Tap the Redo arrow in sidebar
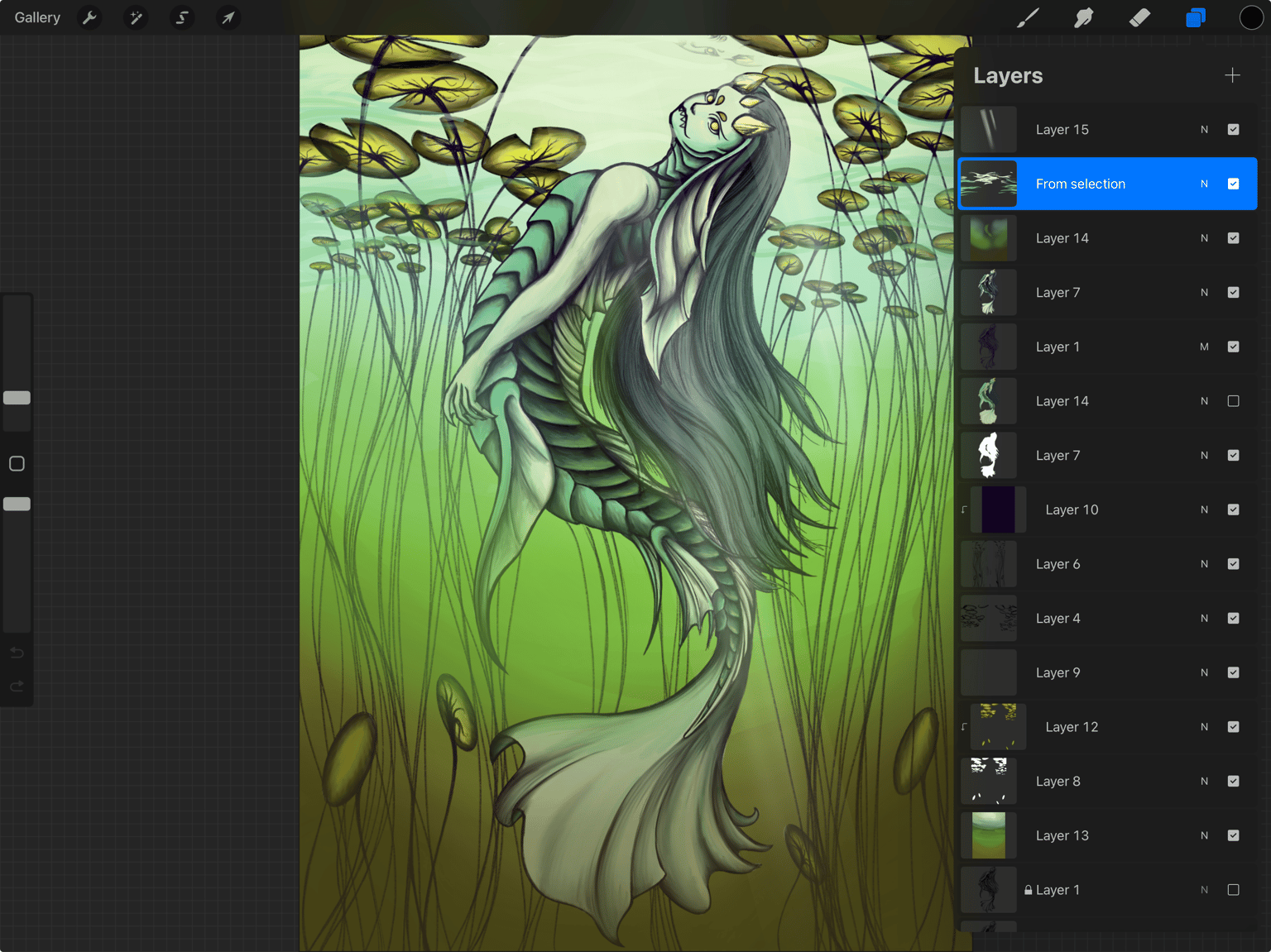1271x952 pixels. (17, 686)
